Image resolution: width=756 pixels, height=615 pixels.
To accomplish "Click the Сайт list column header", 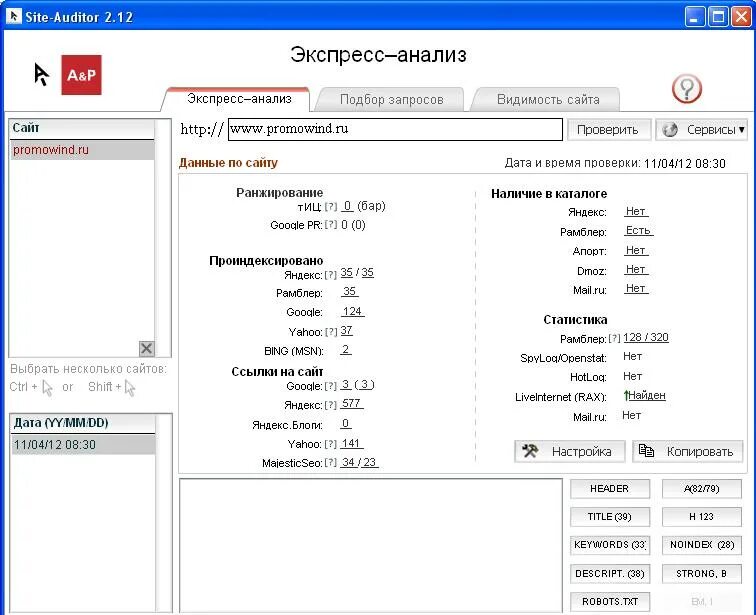I will [82, 128].
